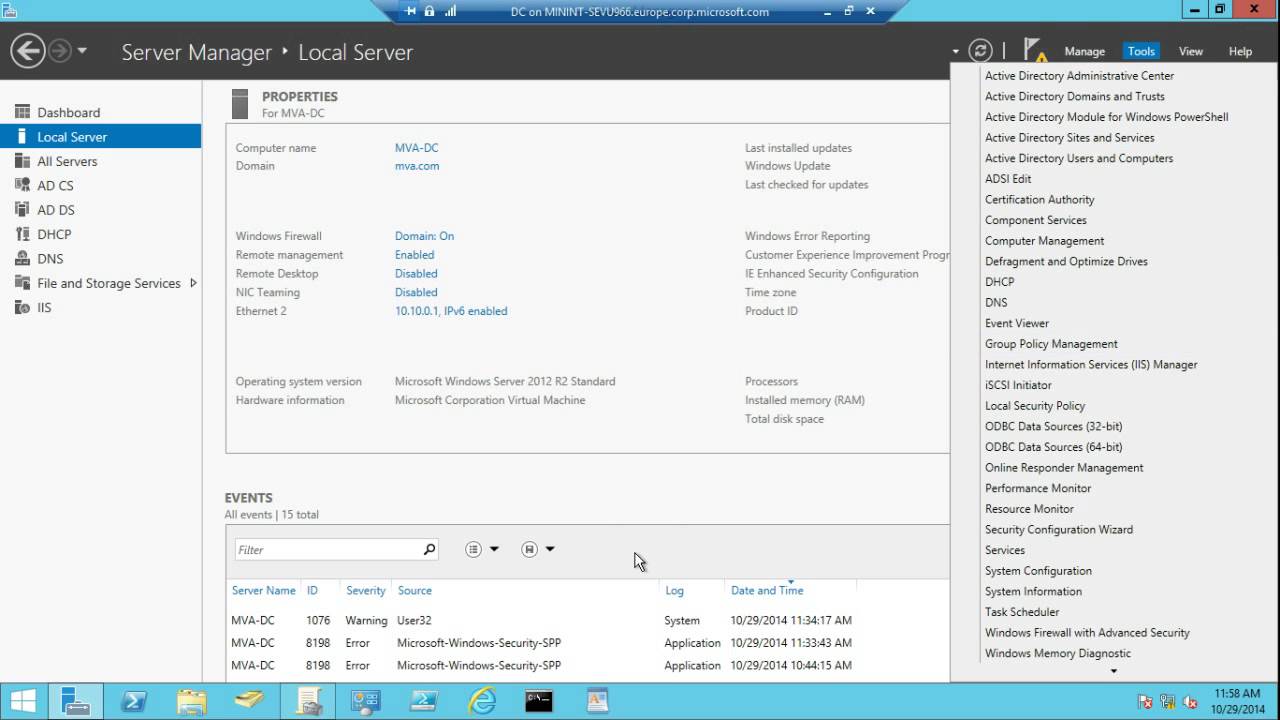Choose Certification Authority from Tools
1280x720 pixels.
point(1039,200)
